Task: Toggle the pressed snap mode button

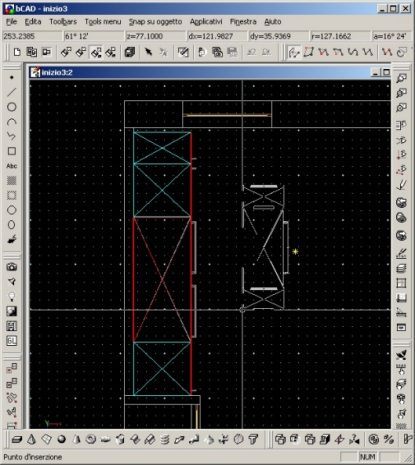Action: point(96,52)
